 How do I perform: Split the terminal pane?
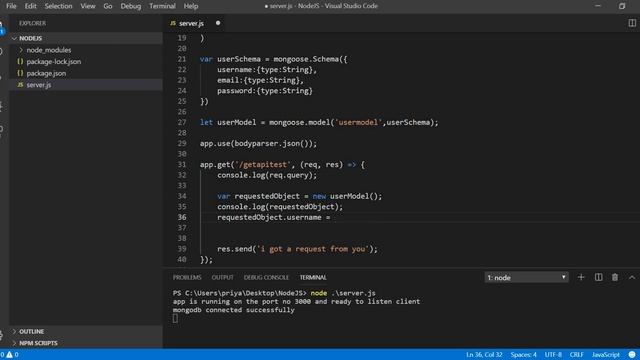598,278
